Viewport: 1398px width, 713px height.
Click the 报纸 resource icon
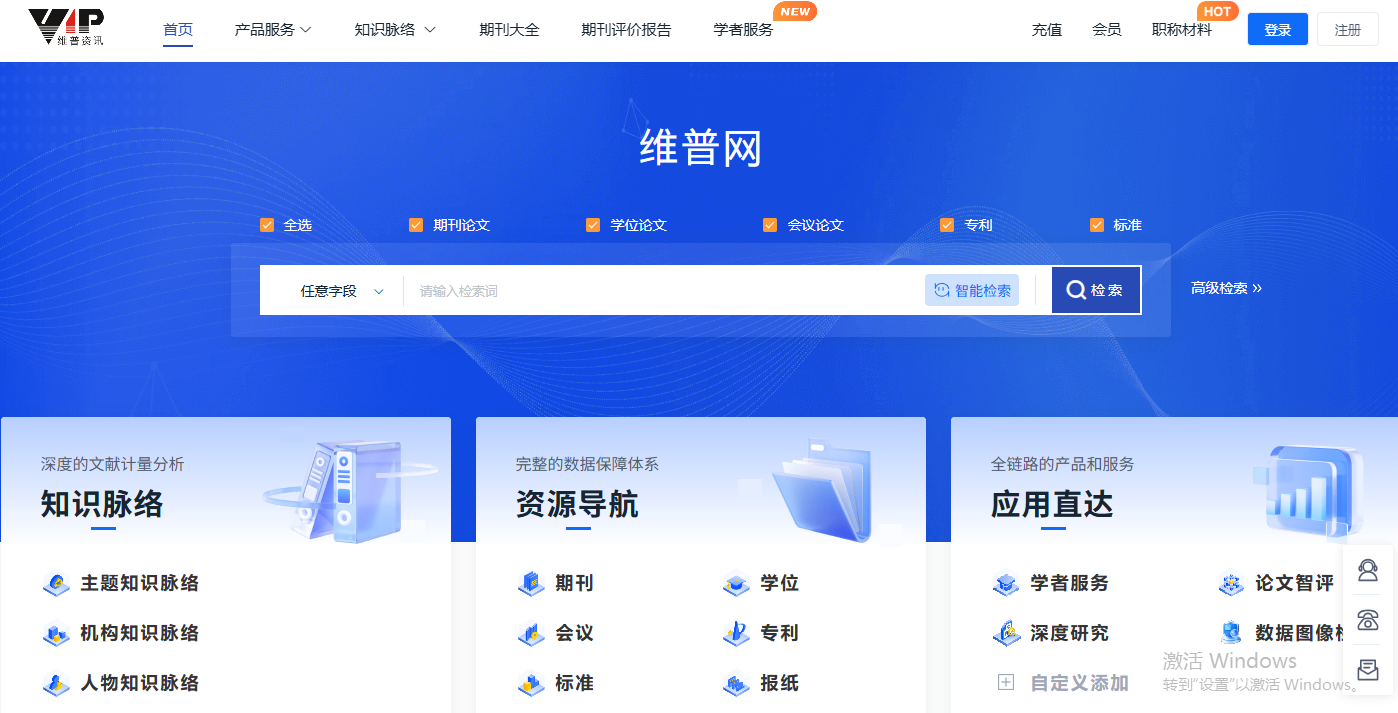[x=736, y=683]
